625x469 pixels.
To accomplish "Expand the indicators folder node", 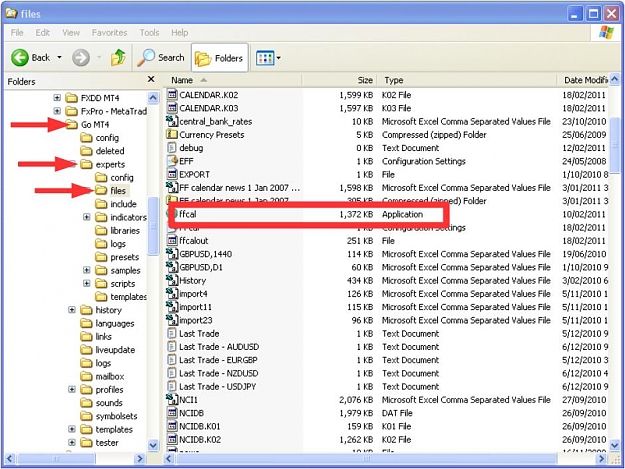I will [x=86, y=217].
